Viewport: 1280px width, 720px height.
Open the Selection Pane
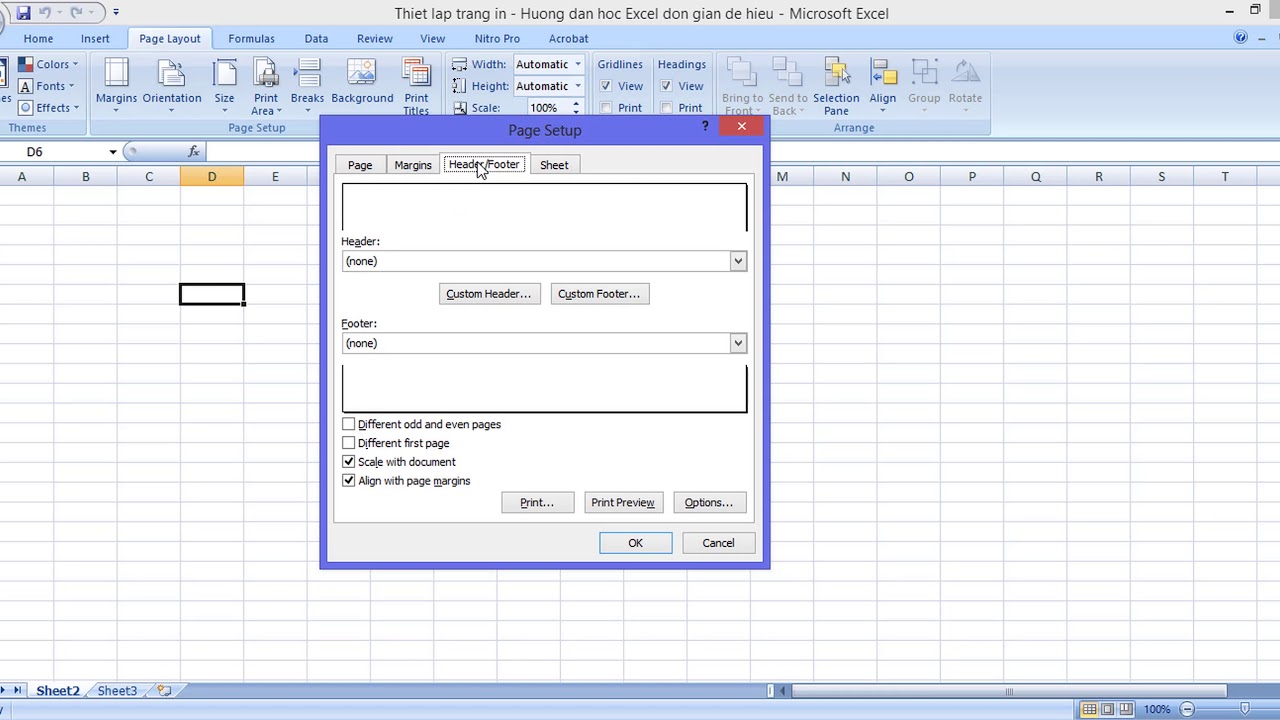click(x=836, y=86)
